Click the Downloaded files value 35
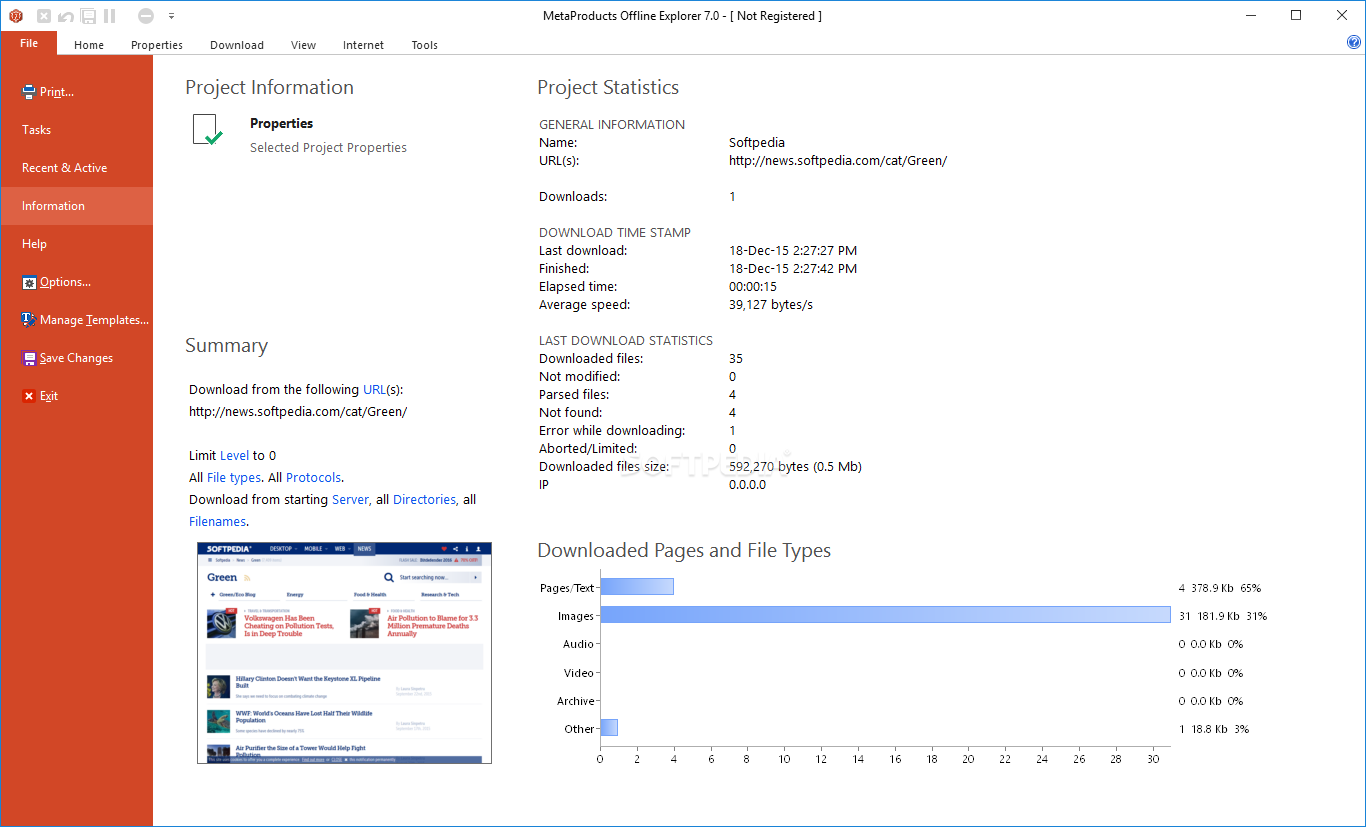The image size is (1366, 827). point(736,359)
